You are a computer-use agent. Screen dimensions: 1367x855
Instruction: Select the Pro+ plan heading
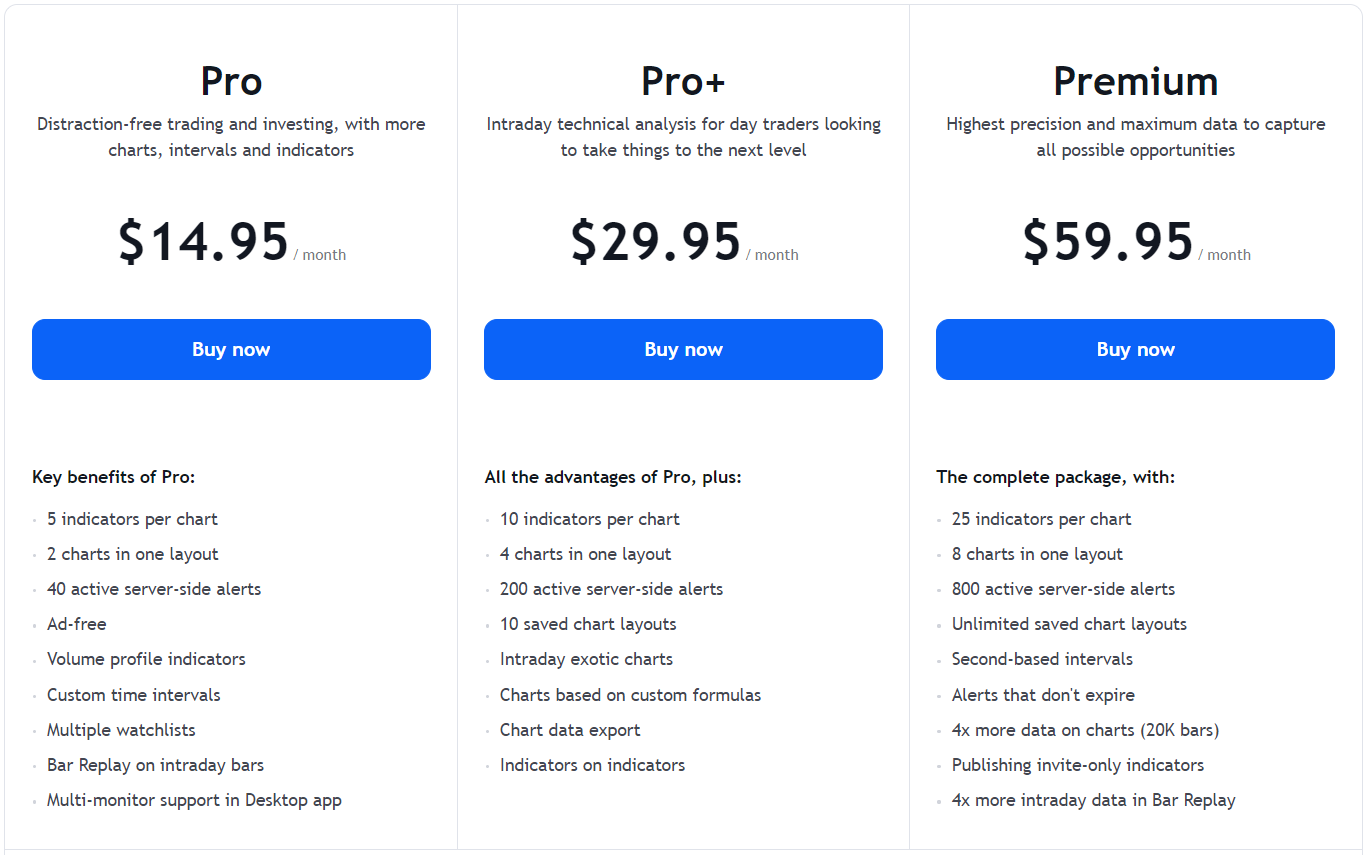click(683, 81)
